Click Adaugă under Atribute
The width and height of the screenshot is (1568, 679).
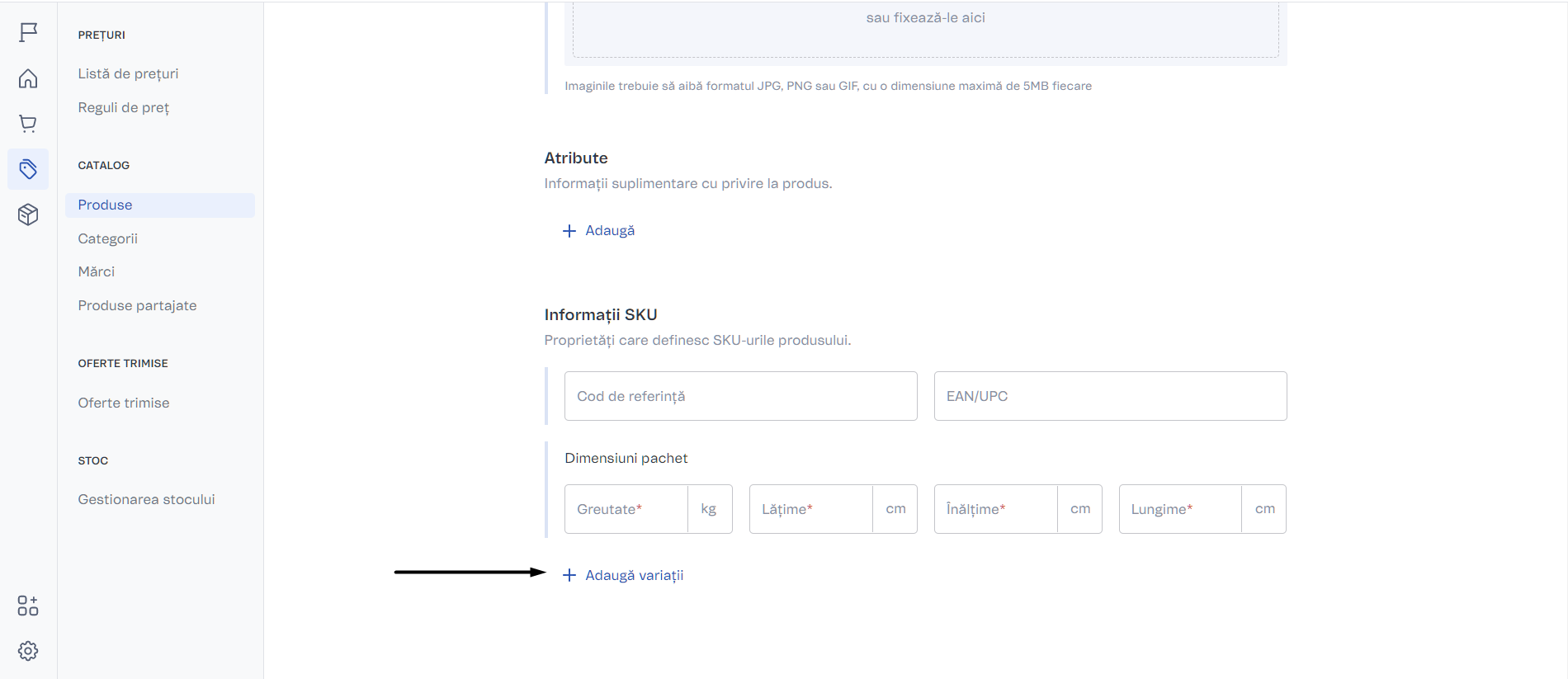[x=609, y=230]
